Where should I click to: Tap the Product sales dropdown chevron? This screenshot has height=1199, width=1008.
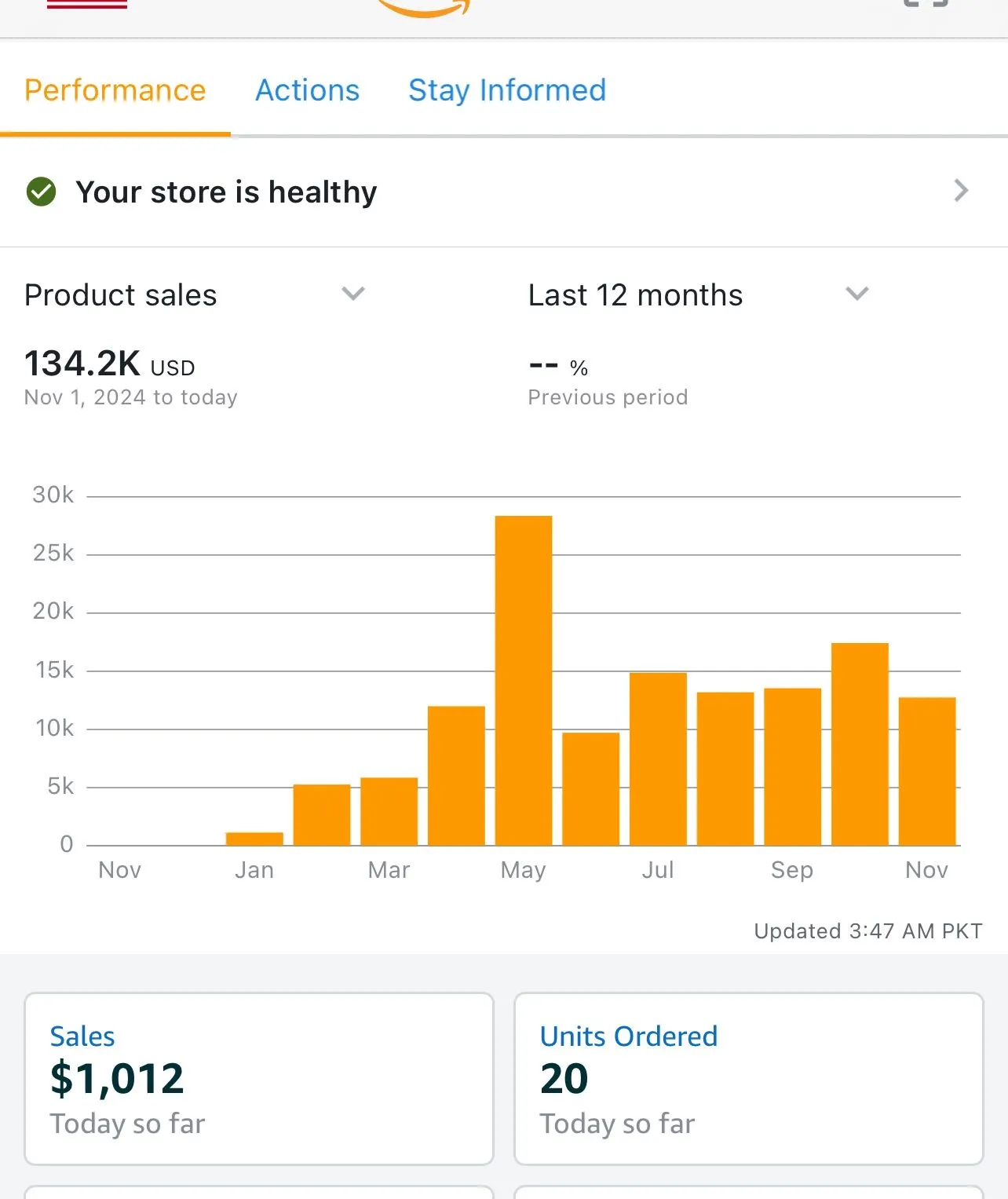[353, 294]
